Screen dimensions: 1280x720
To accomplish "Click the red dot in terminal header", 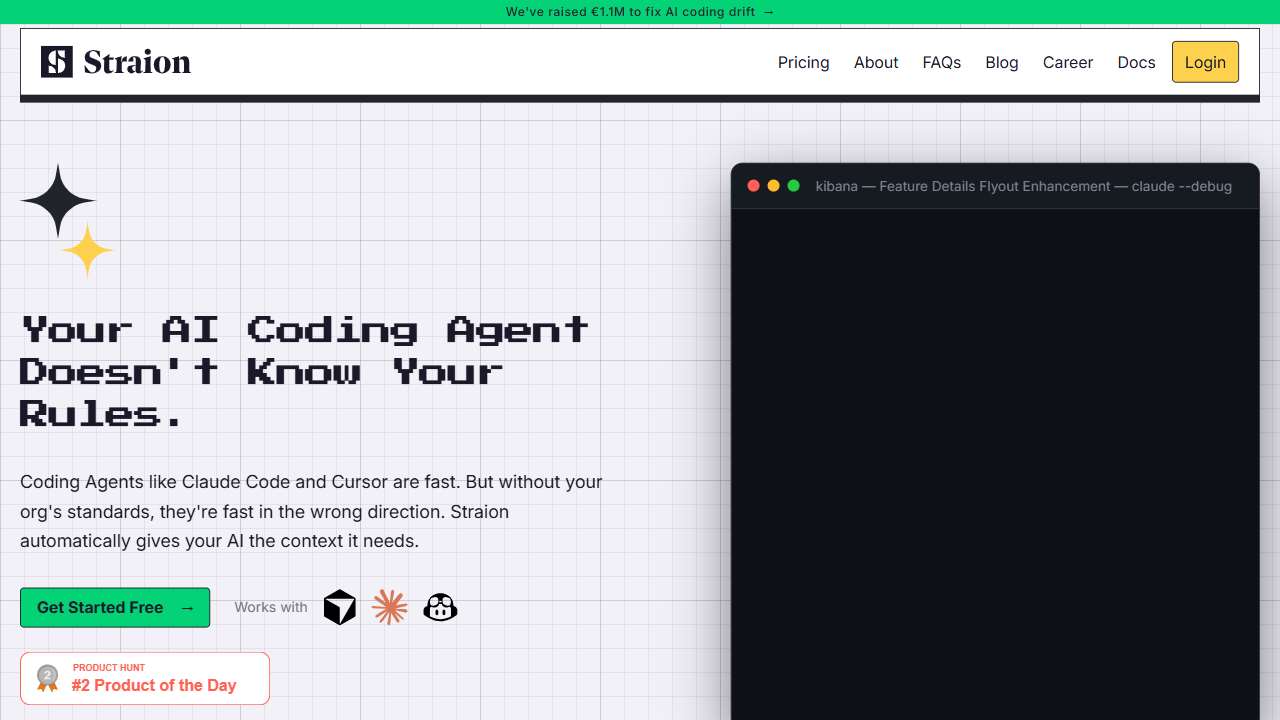I will point(754,186).
